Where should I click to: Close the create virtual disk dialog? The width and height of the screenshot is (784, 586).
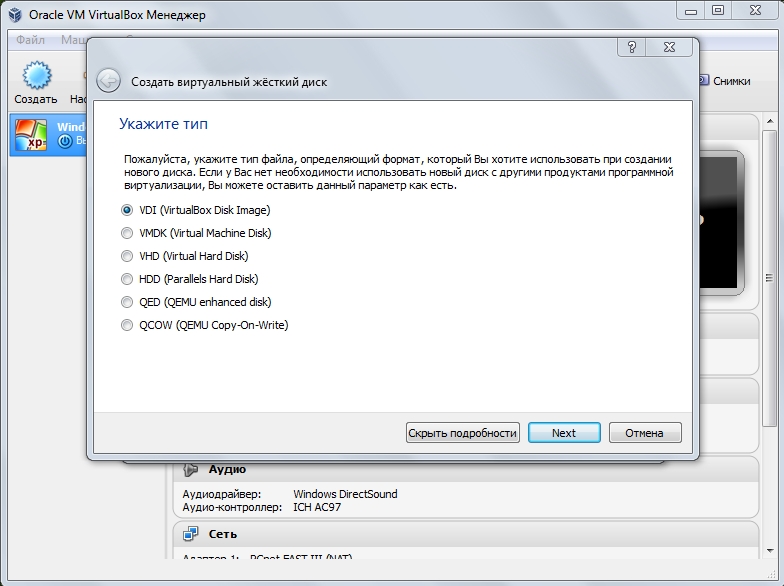(x=669, y=48)
